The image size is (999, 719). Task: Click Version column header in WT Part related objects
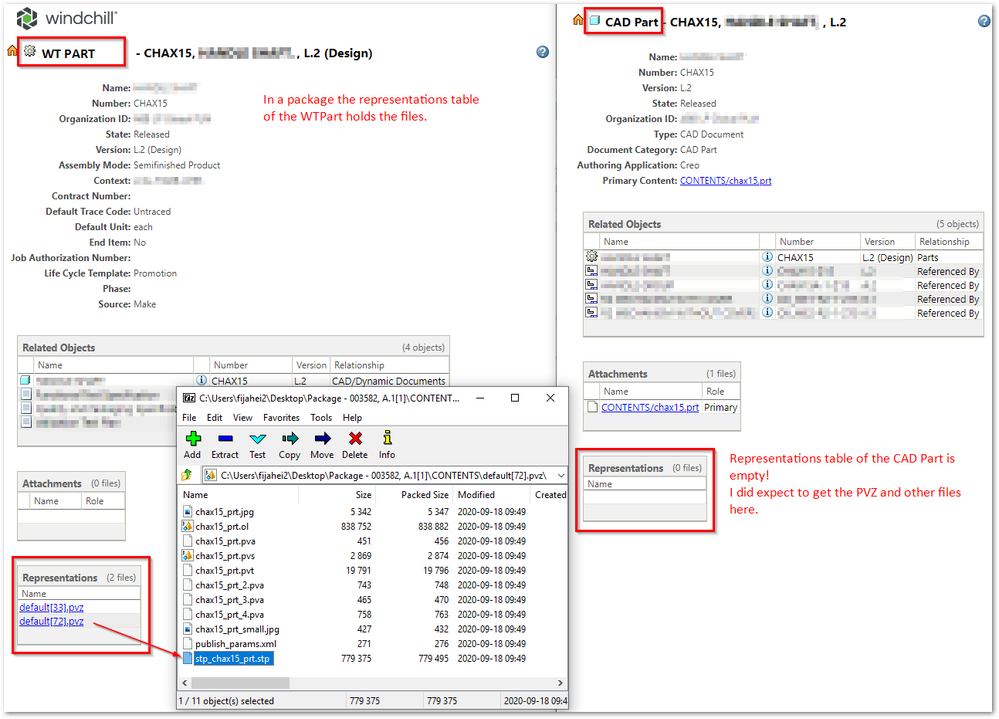(311, 366)
